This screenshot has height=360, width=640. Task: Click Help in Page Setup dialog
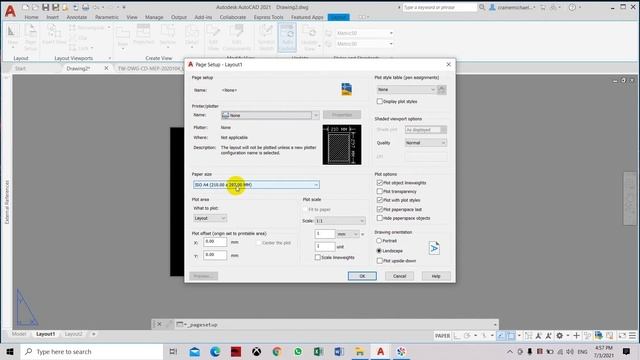(436, 276)
